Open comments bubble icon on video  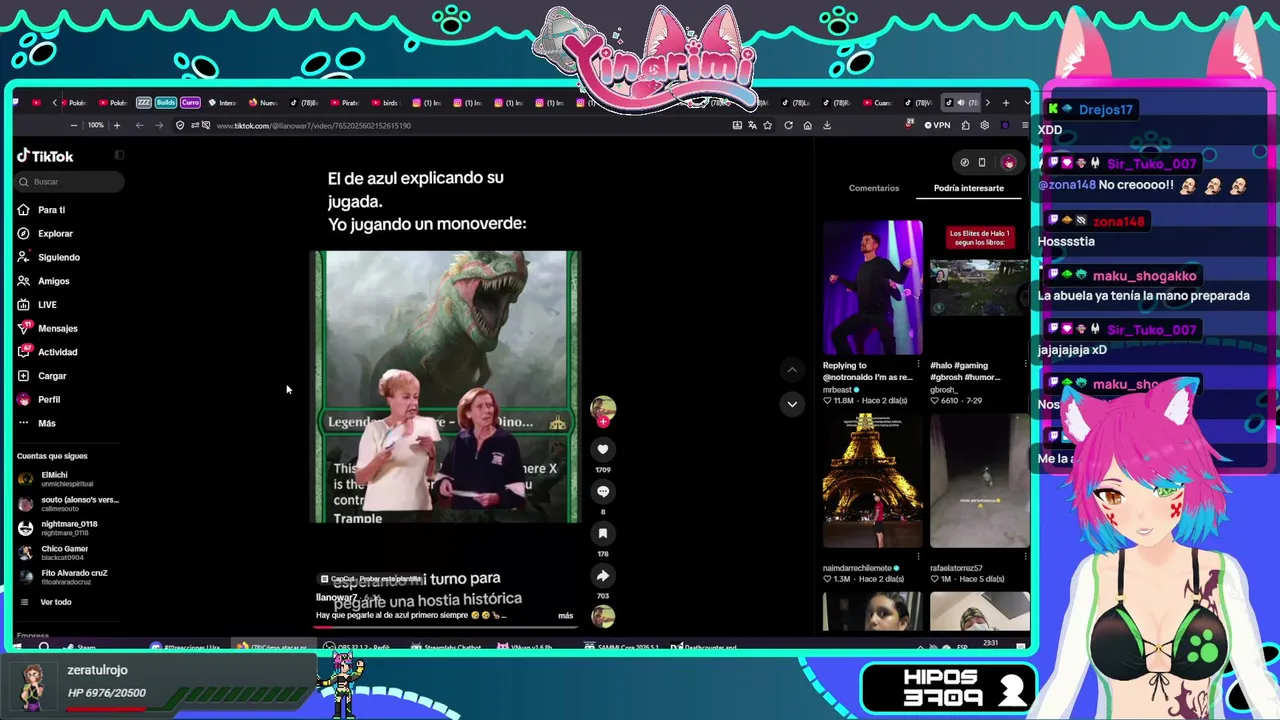click(x=603, y=492)
